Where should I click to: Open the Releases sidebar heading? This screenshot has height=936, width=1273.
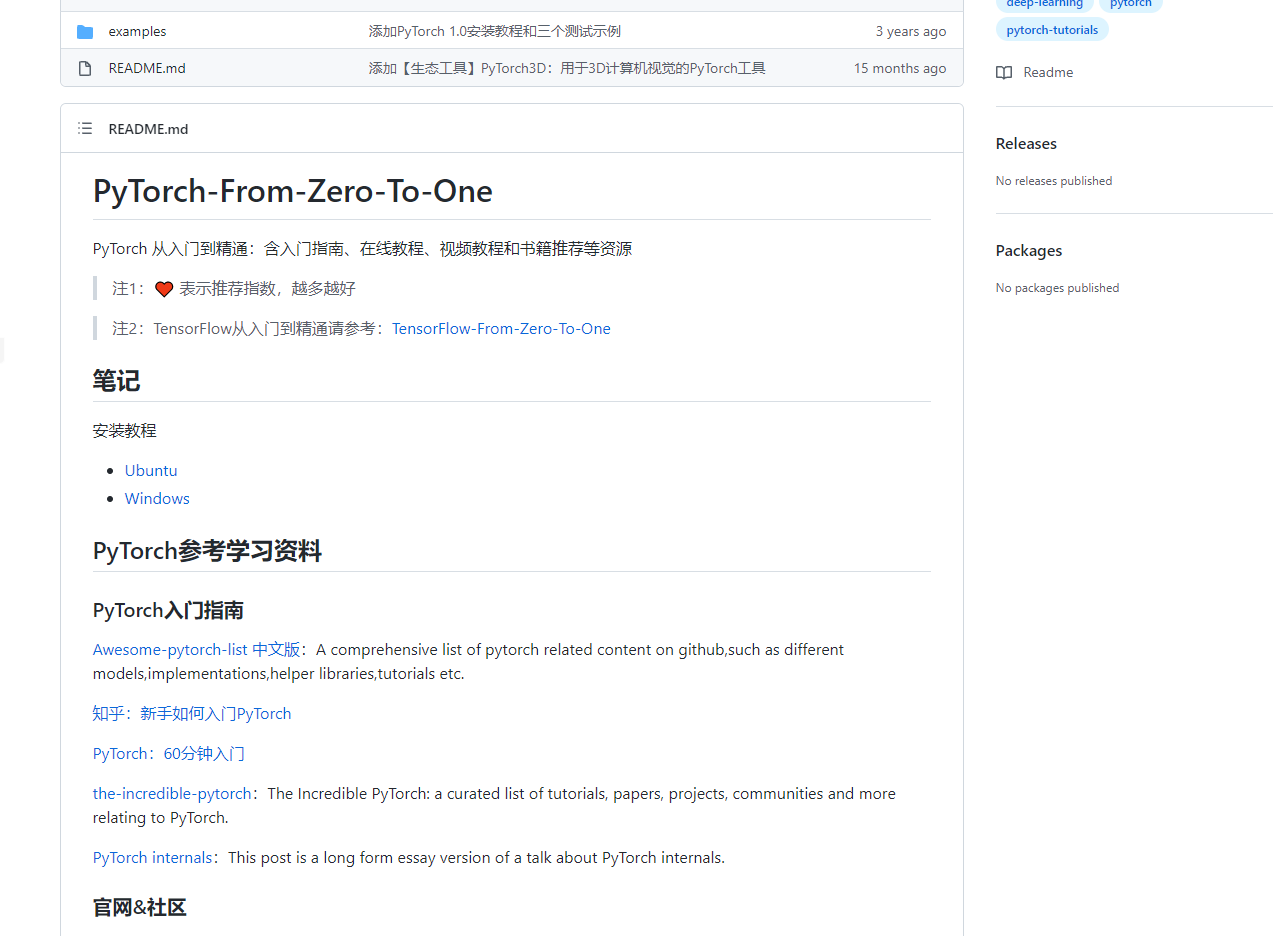click(x=1026, y=144)
